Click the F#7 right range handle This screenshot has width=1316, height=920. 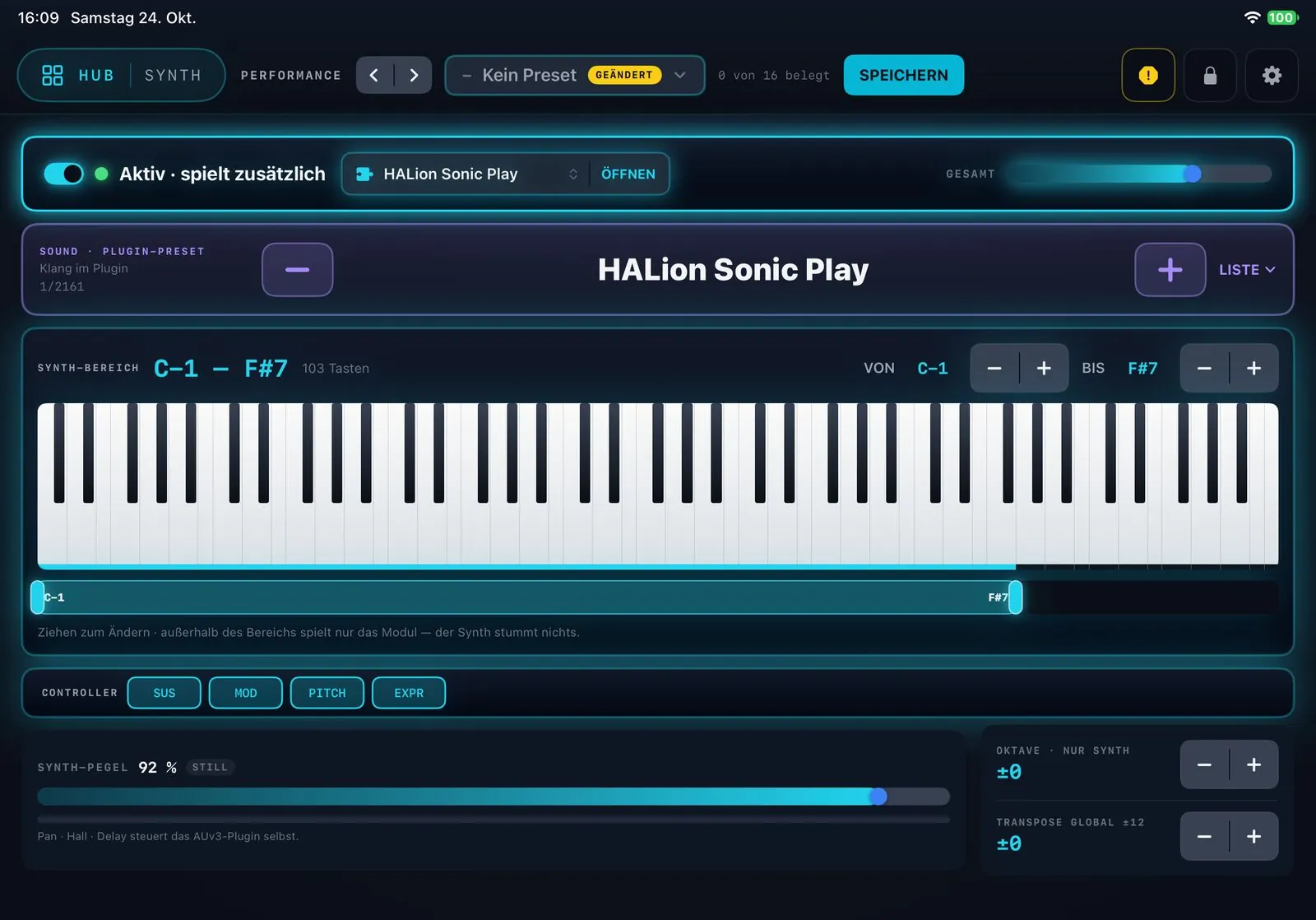coord(1016,597)
